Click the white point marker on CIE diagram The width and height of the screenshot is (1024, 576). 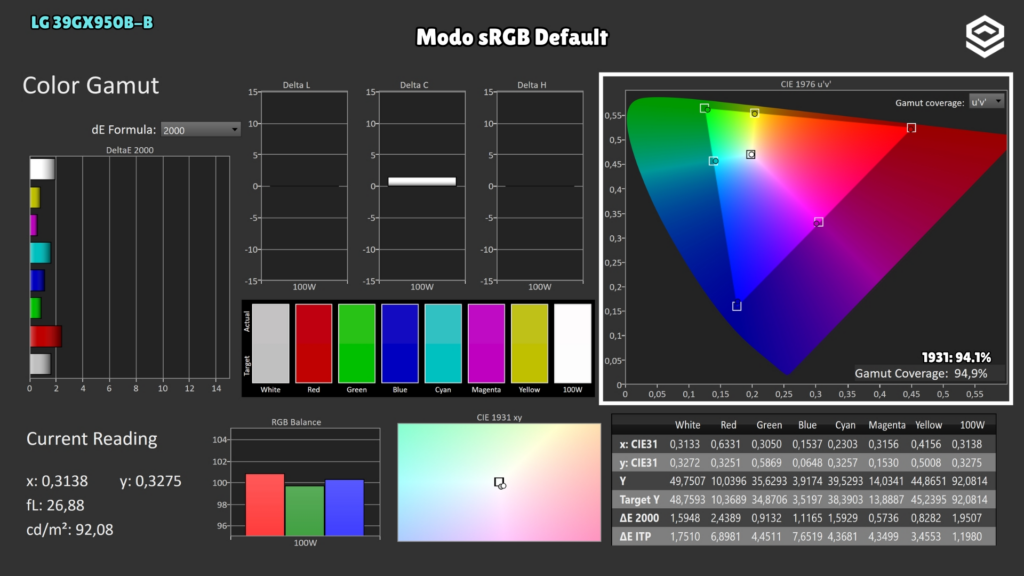(750, 155)
